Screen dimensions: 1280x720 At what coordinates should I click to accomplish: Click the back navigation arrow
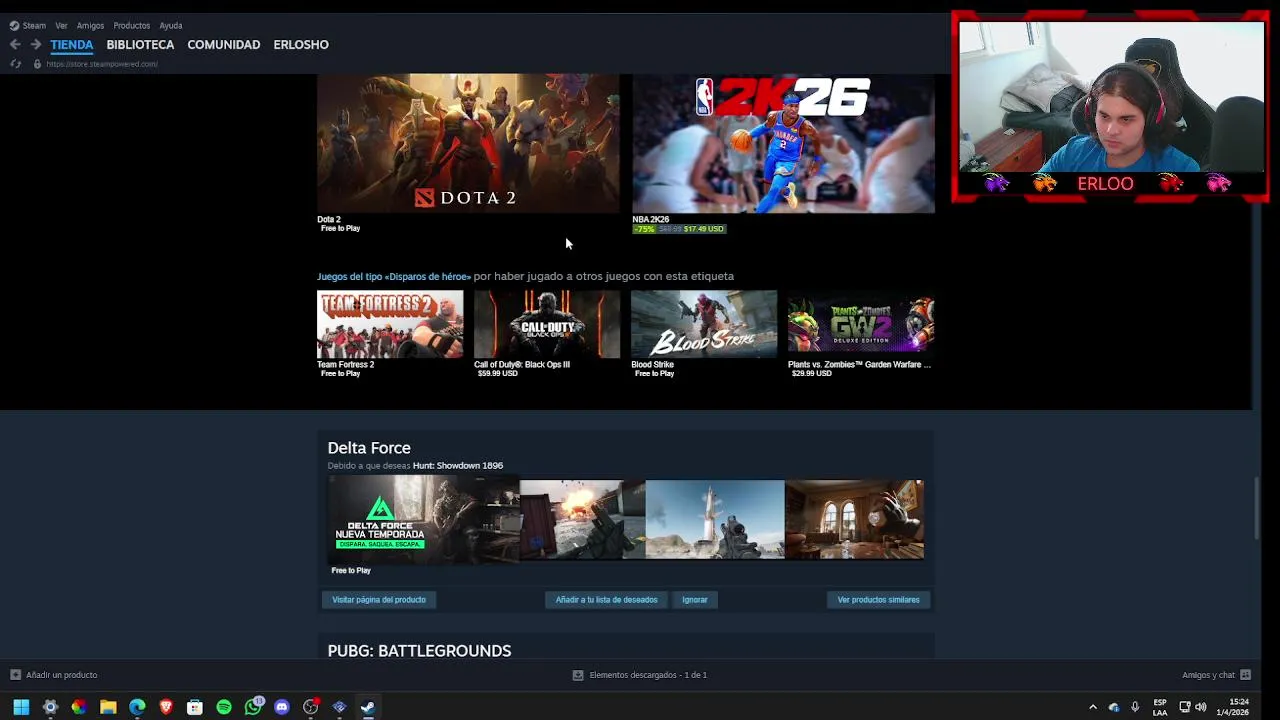(x=15, y=45)
